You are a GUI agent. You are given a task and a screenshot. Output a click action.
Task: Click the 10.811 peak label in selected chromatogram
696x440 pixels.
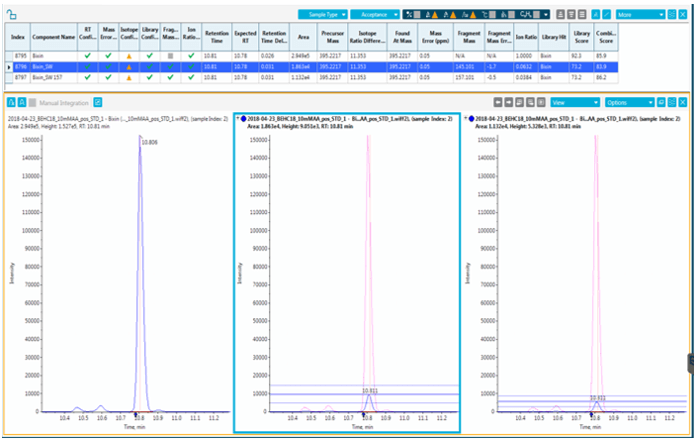[x=370, y=391]
